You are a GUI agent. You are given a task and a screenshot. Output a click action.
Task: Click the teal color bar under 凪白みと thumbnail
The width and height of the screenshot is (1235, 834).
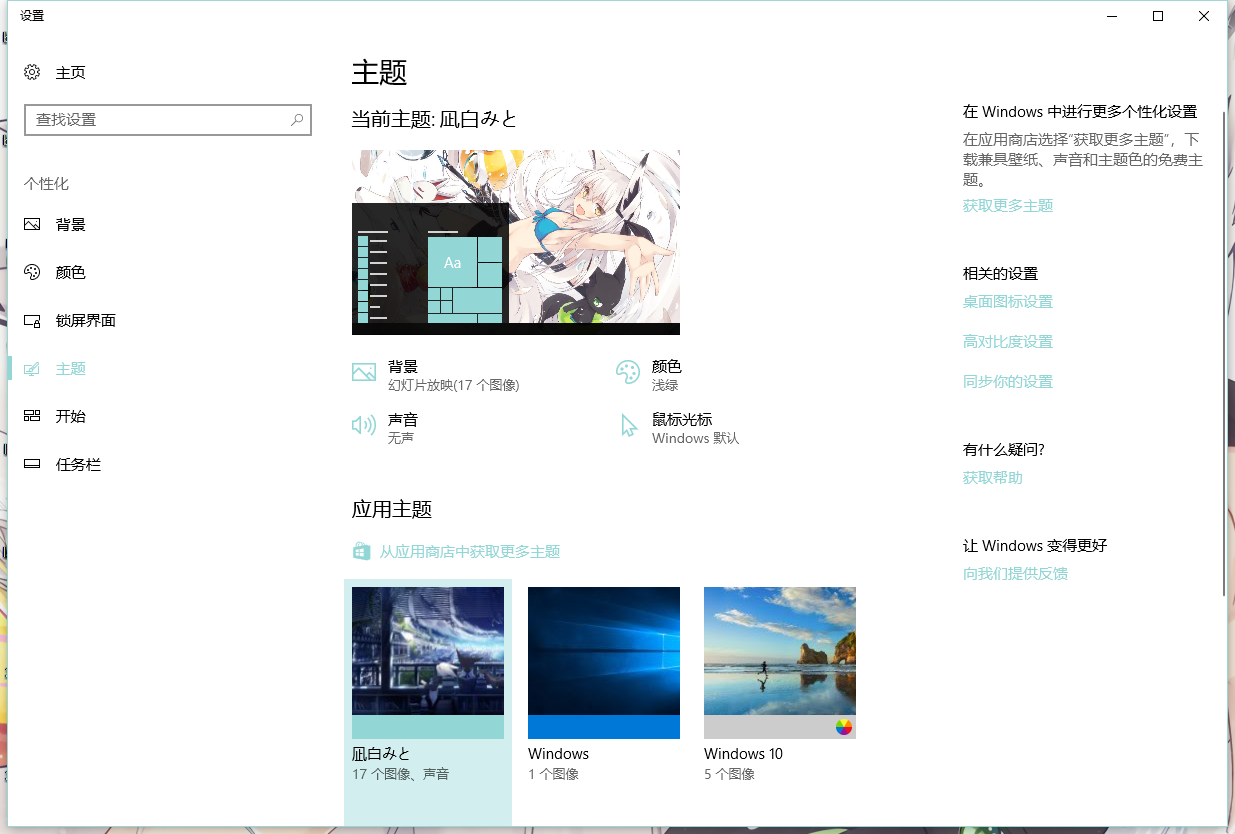[x=428, y=727]
